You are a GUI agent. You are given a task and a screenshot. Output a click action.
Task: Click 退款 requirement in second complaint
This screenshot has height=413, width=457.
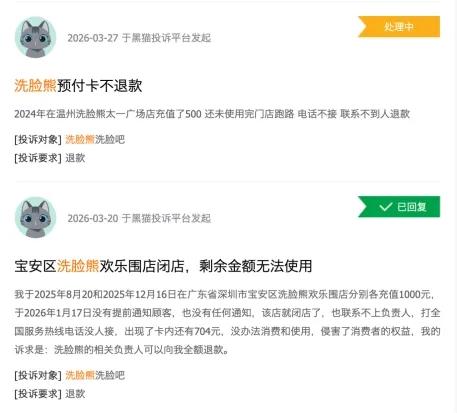pyautogui.click(x=75, y=394)
